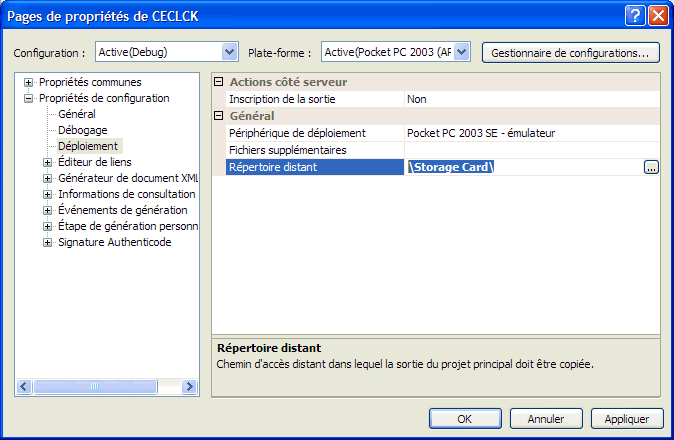The height and width of the screenshot is (440, 674).
Task: Click the Appliquer button
Action: pyautogui.click(x=627, y=418)
